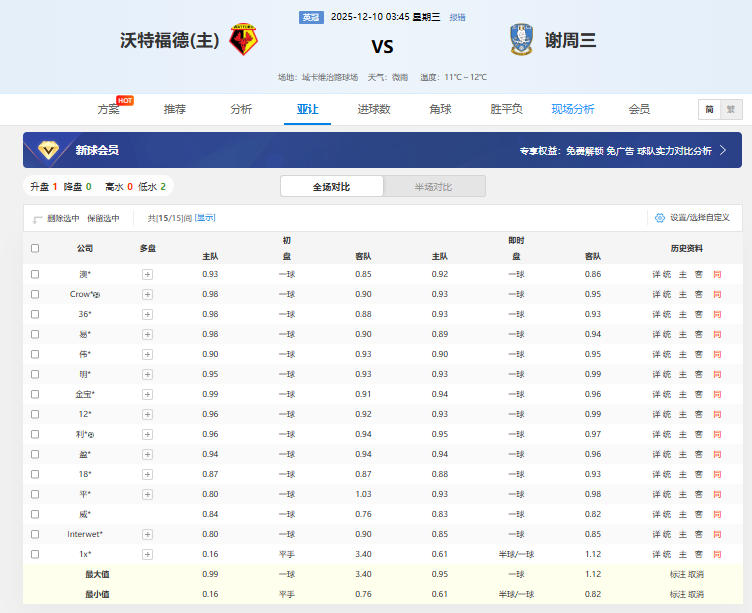Click the red 同 icon in the 澳* row
This screenshot has height=613, width=752.
(x=717, y=274)
